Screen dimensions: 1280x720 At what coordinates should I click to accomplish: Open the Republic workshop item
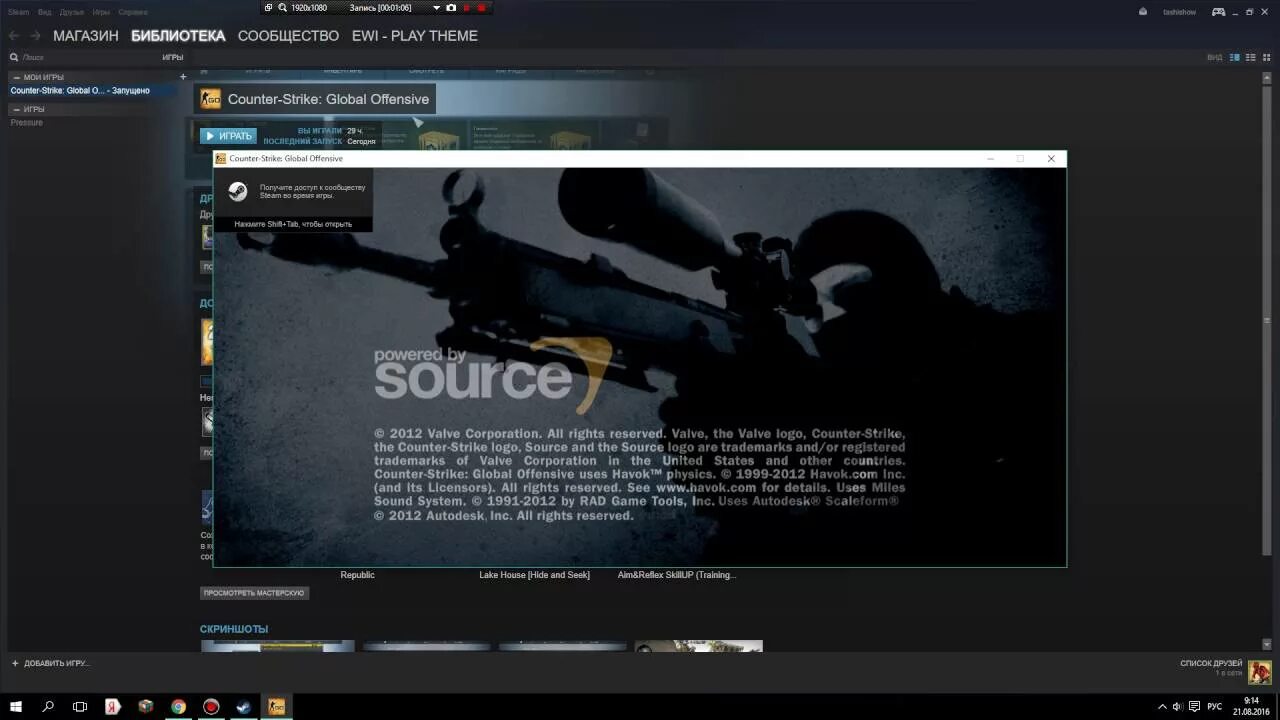357,575
